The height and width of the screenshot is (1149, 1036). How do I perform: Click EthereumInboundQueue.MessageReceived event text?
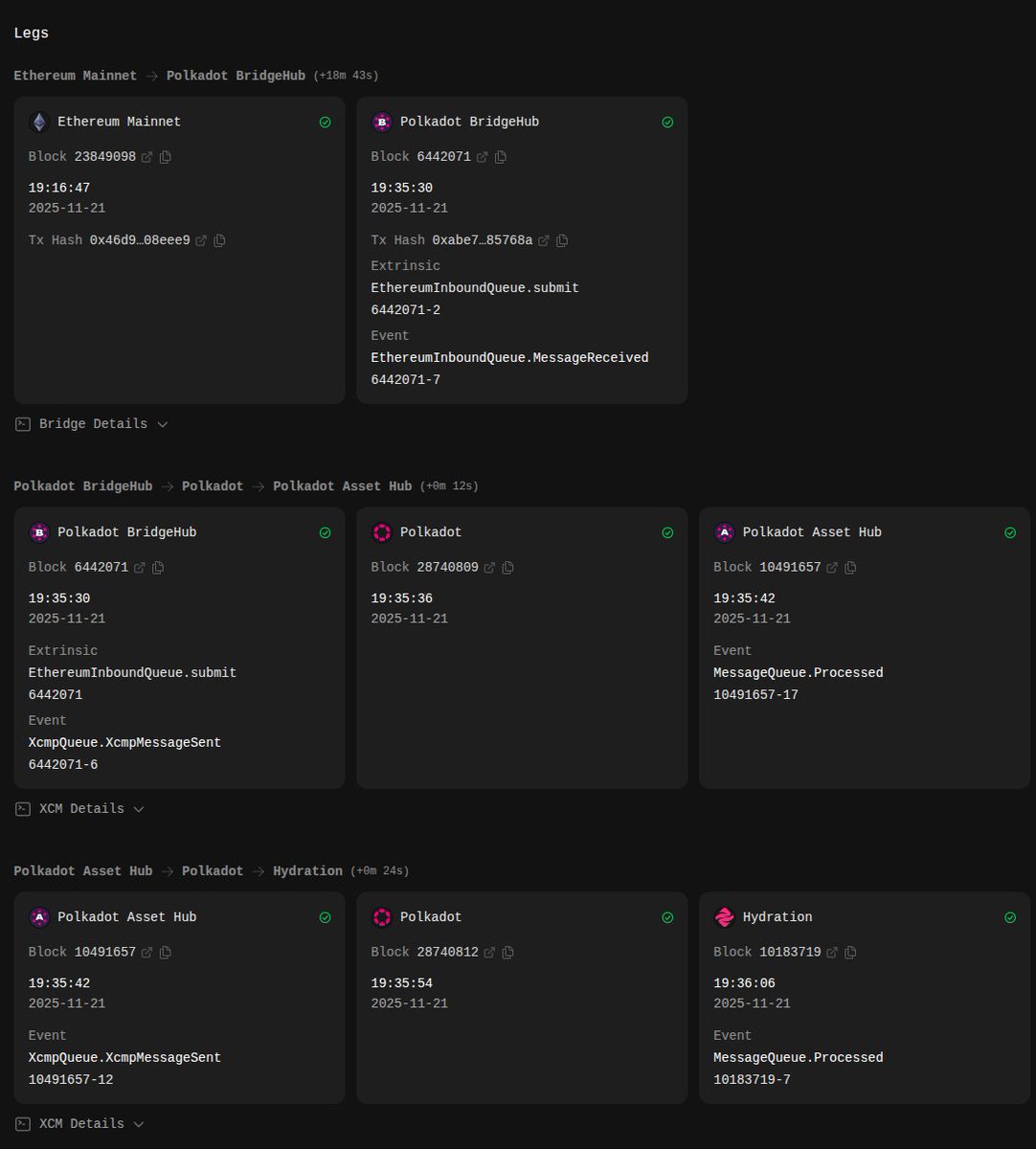coord(509,358)
